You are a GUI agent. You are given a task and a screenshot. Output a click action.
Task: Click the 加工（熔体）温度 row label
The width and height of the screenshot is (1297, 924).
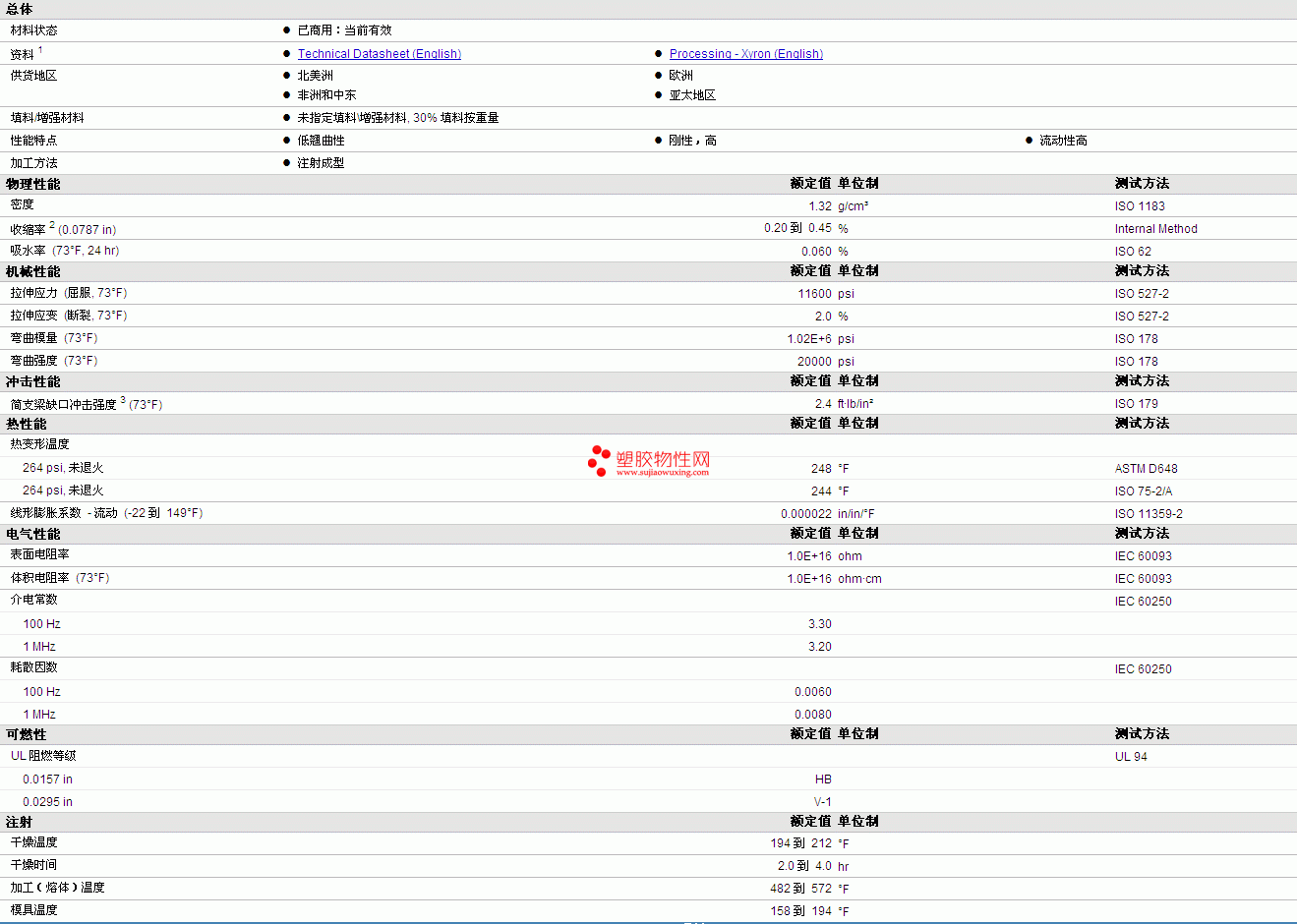pos(58,888)
